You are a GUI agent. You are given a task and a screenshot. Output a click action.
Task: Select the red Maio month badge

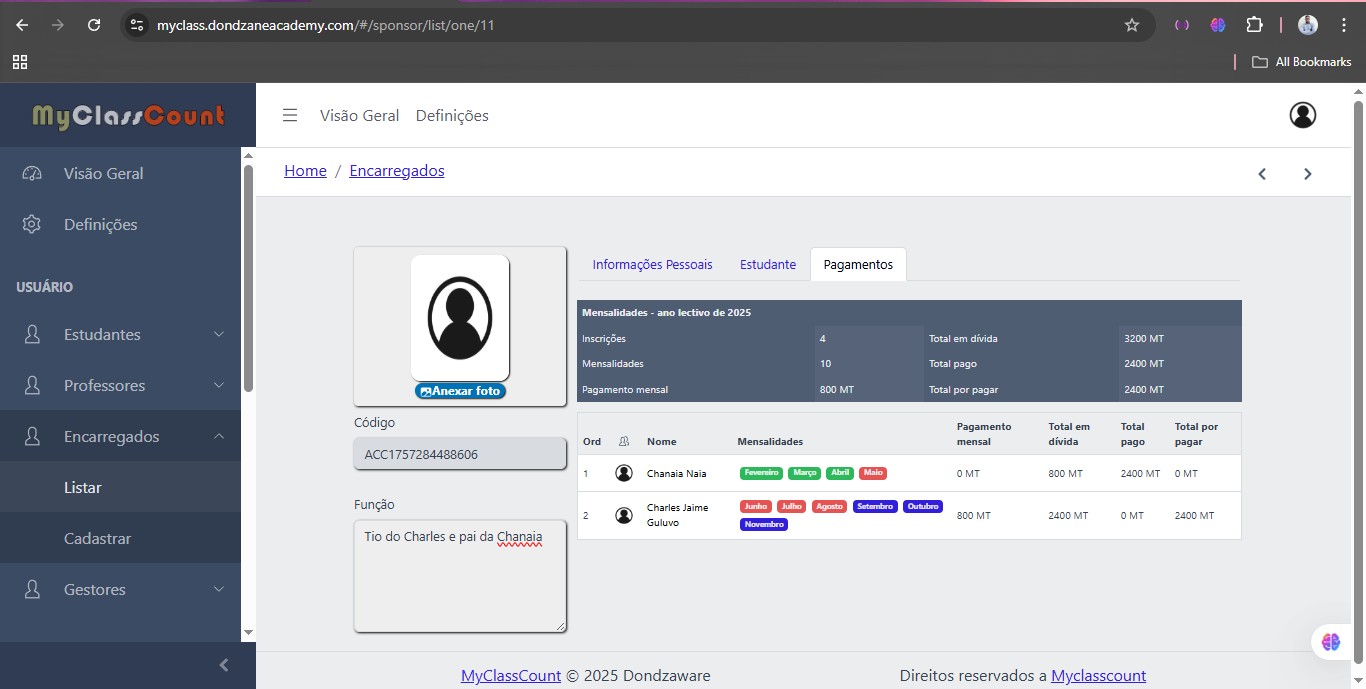[872, 473]
